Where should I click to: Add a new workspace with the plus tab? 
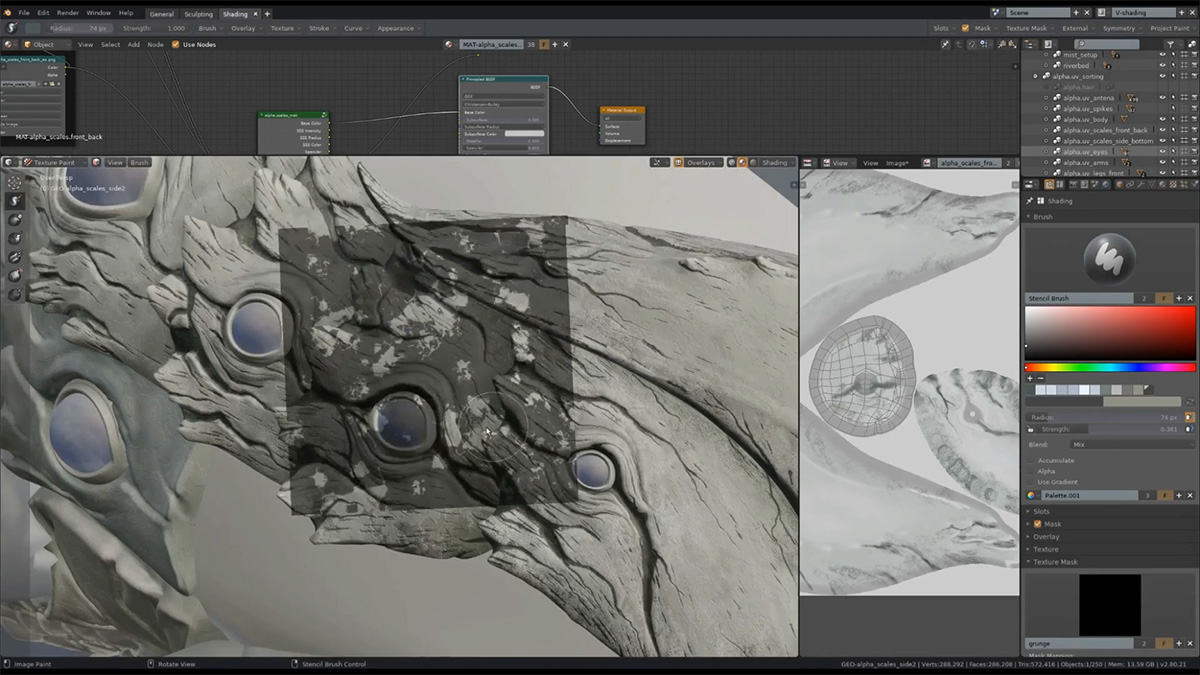(267, 14)
